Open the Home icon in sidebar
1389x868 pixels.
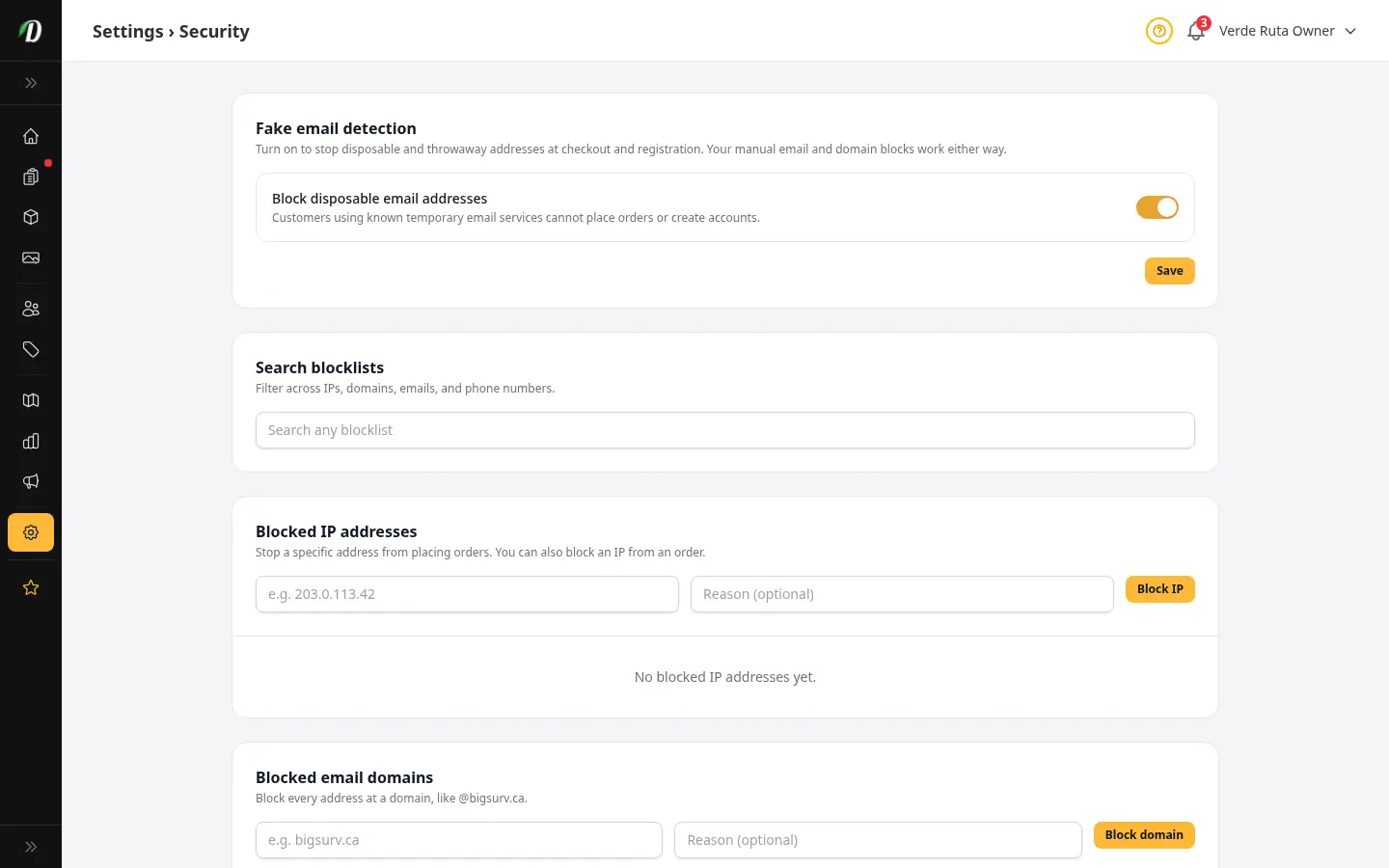point(31,136)
